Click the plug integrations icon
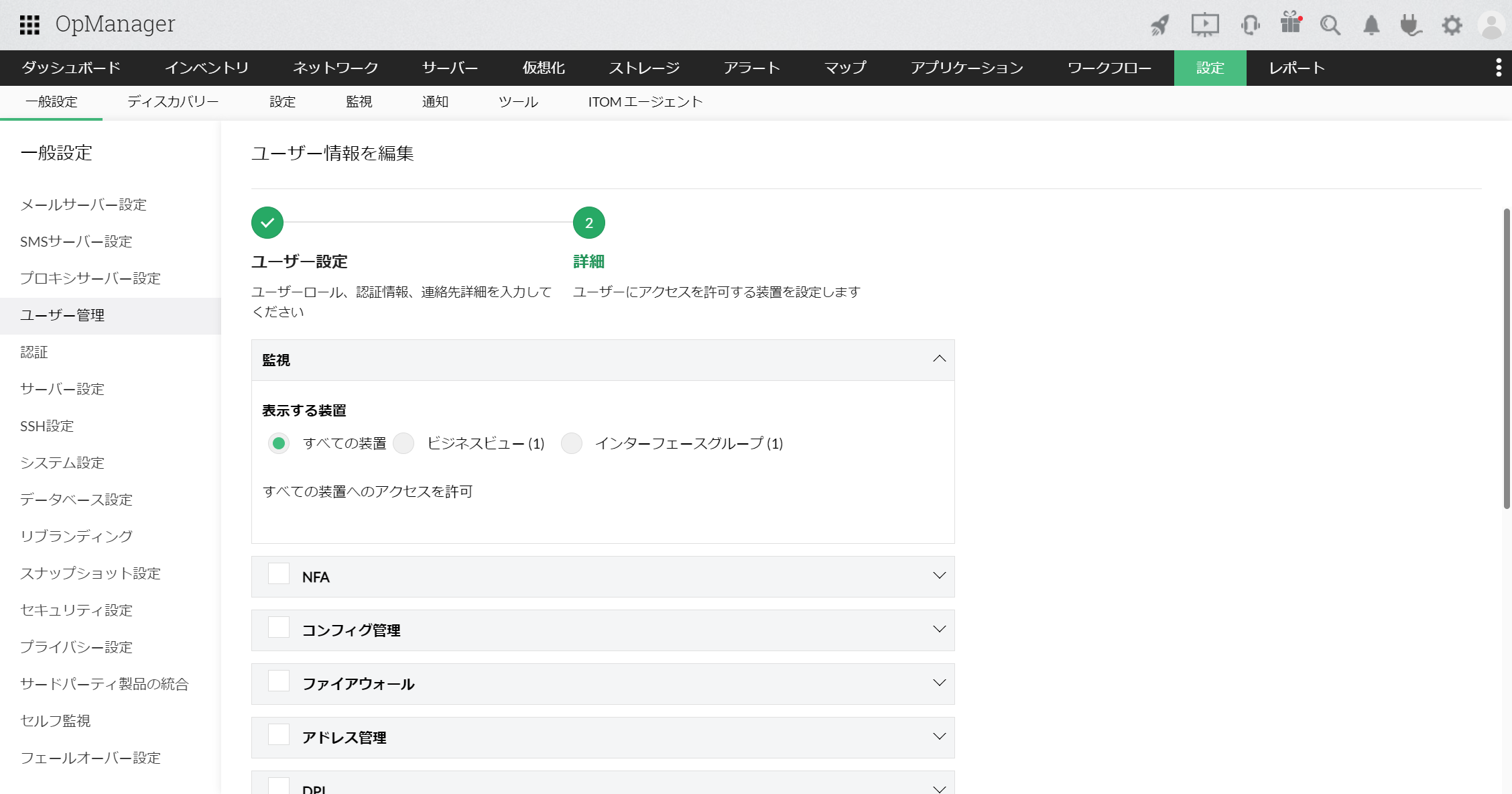Viewport: 1512px width, 794px height. 1411,25
